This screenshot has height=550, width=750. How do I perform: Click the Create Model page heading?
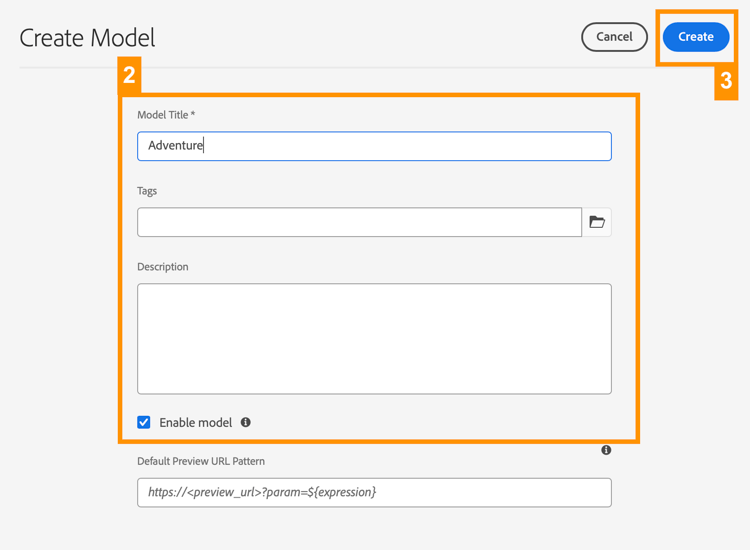87,38
